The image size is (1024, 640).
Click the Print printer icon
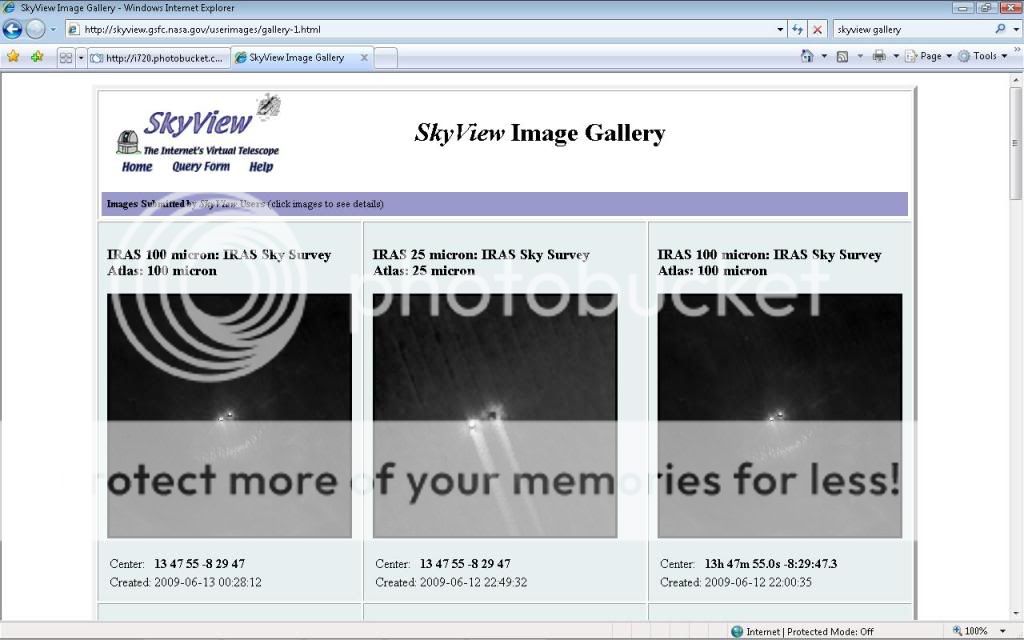pyautogui.click(x=879, y=57)
